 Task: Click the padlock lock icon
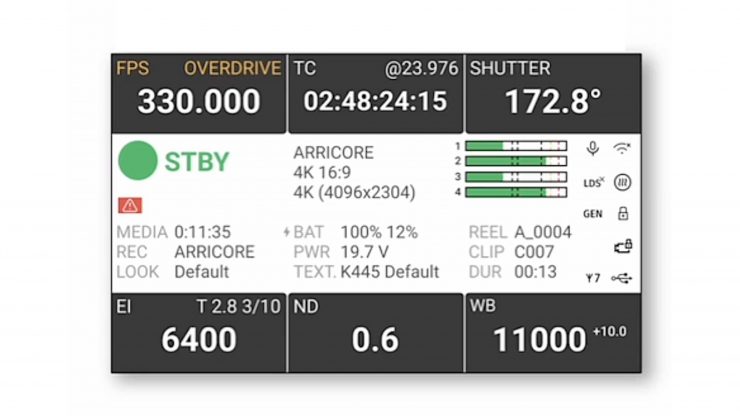point(622,214)
